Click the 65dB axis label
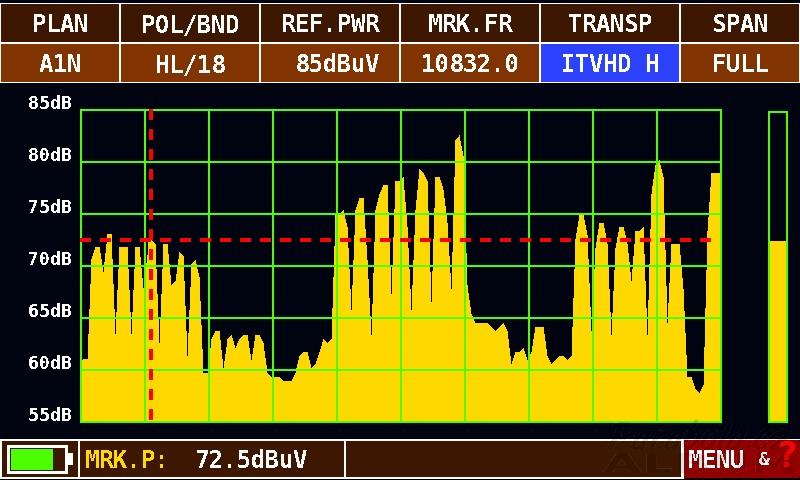 click(x=50, y=311)
